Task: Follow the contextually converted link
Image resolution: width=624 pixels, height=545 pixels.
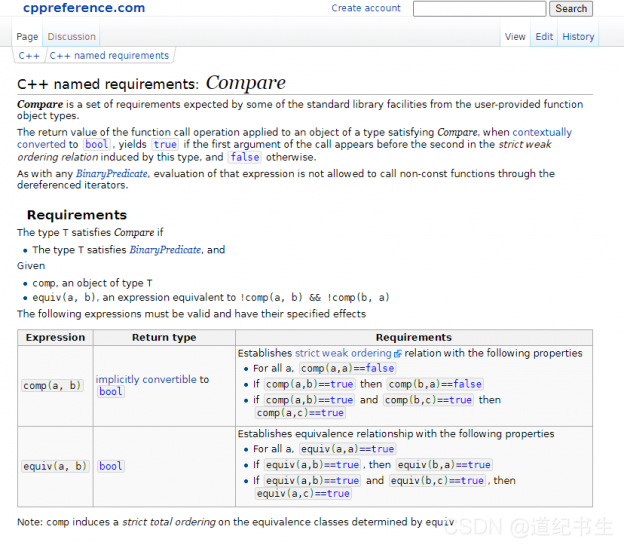Action: pos(542,132)
